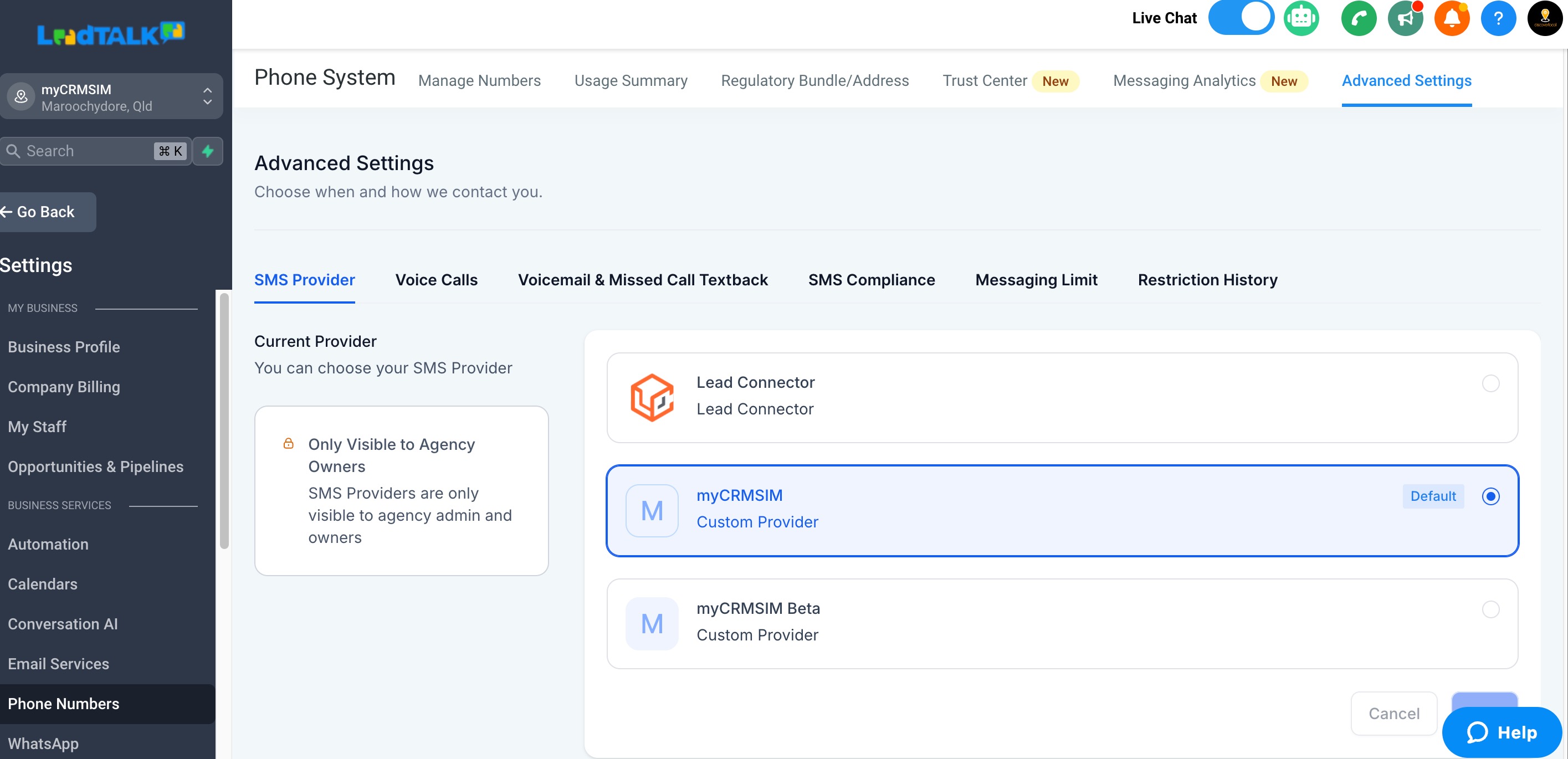
Task: Open Opportunities & Pipelines settings
Action: coord(95,466)
